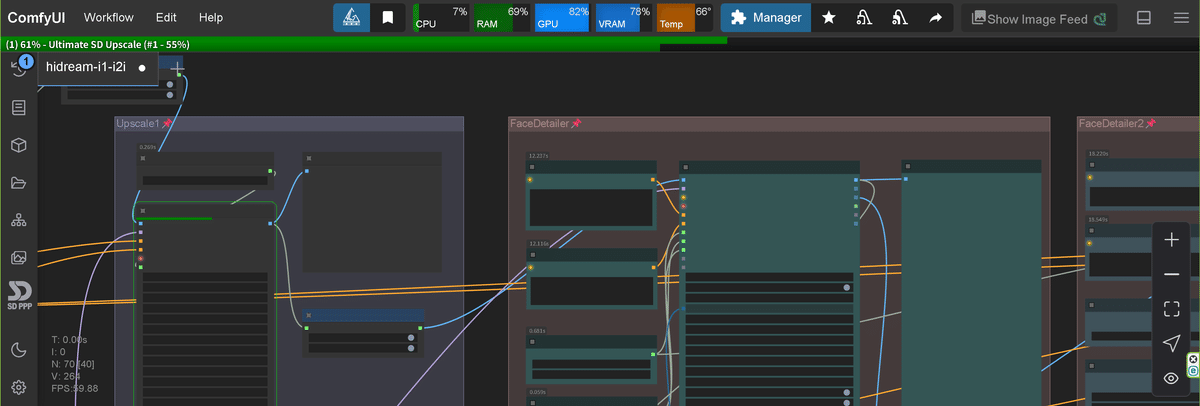This screenshot has height=406, width=1200.
Task: Open the Edit menu
Action: pos(166,18)
